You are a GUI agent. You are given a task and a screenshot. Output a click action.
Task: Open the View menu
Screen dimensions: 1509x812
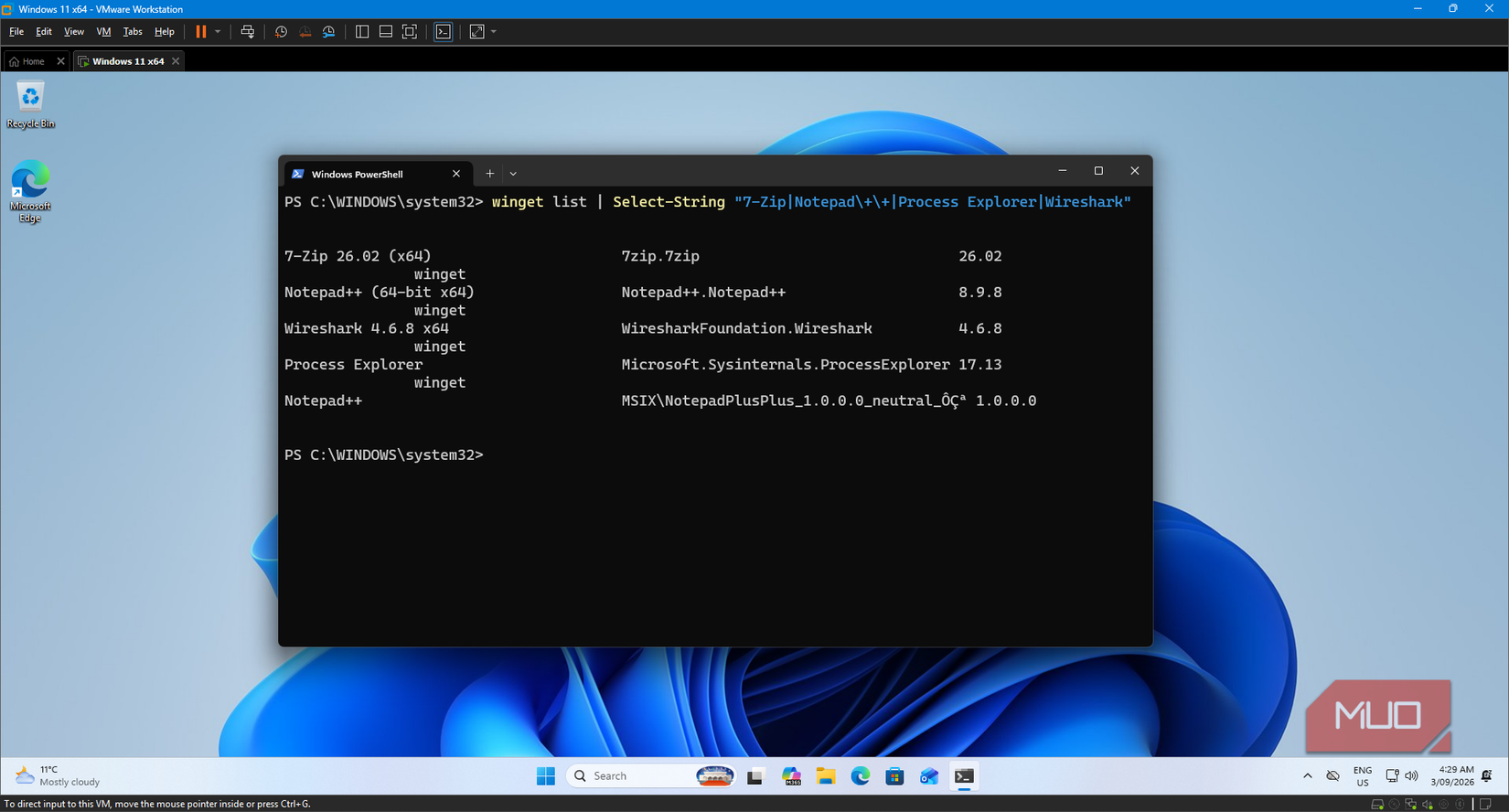coord(74,32)
